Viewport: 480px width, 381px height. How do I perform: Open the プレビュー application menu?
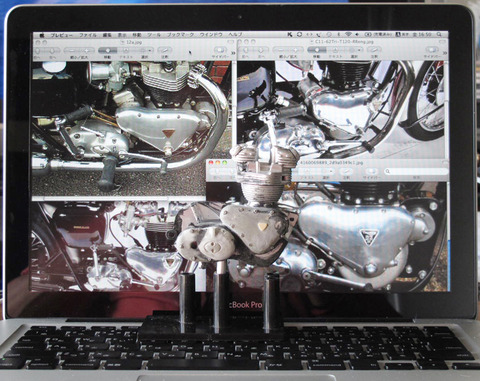point(61,35)
